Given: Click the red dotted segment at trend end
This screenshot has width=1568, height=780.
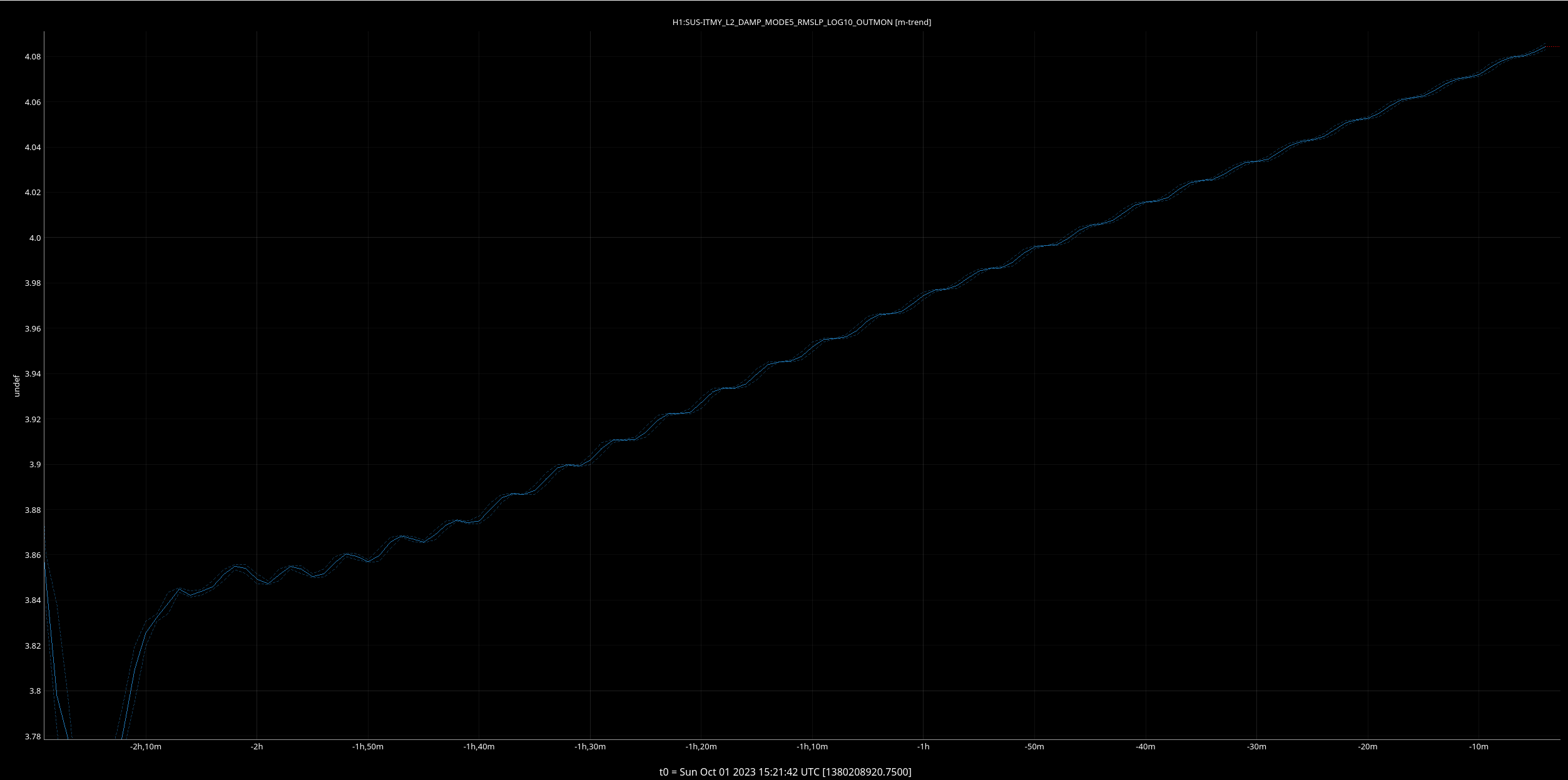Looking at the screenshot, I should point(1552,47).
